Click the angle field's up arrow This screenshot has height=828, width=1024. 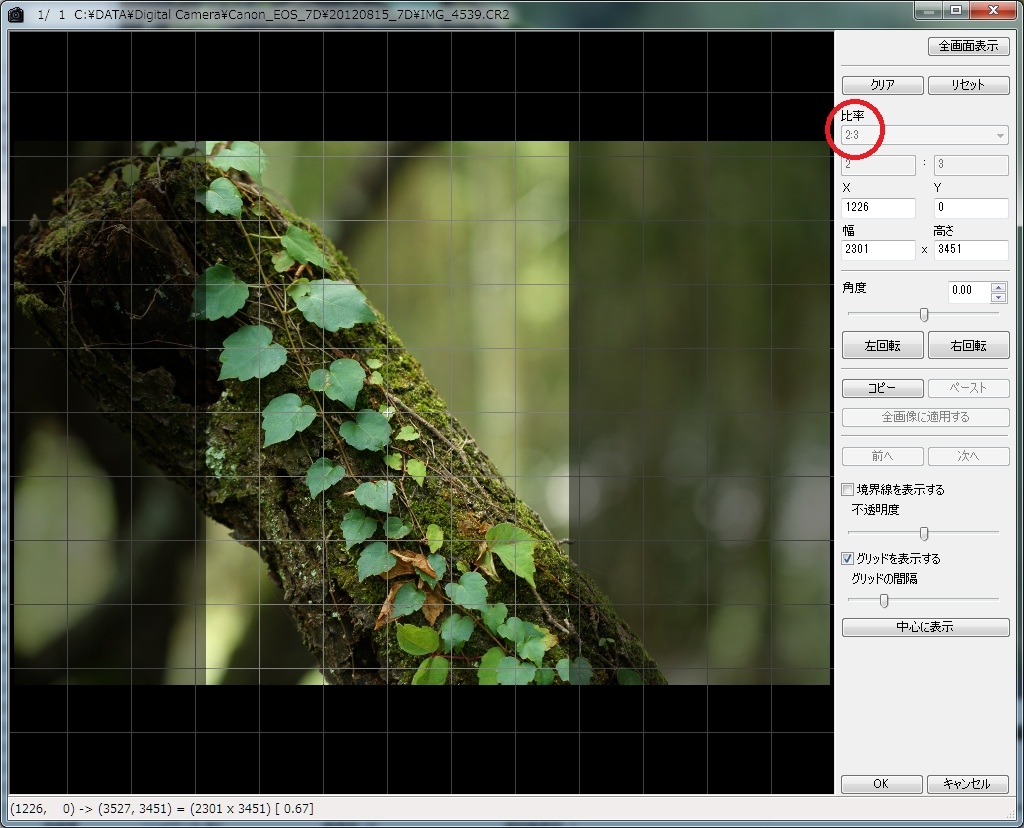(x=997, y=286)
